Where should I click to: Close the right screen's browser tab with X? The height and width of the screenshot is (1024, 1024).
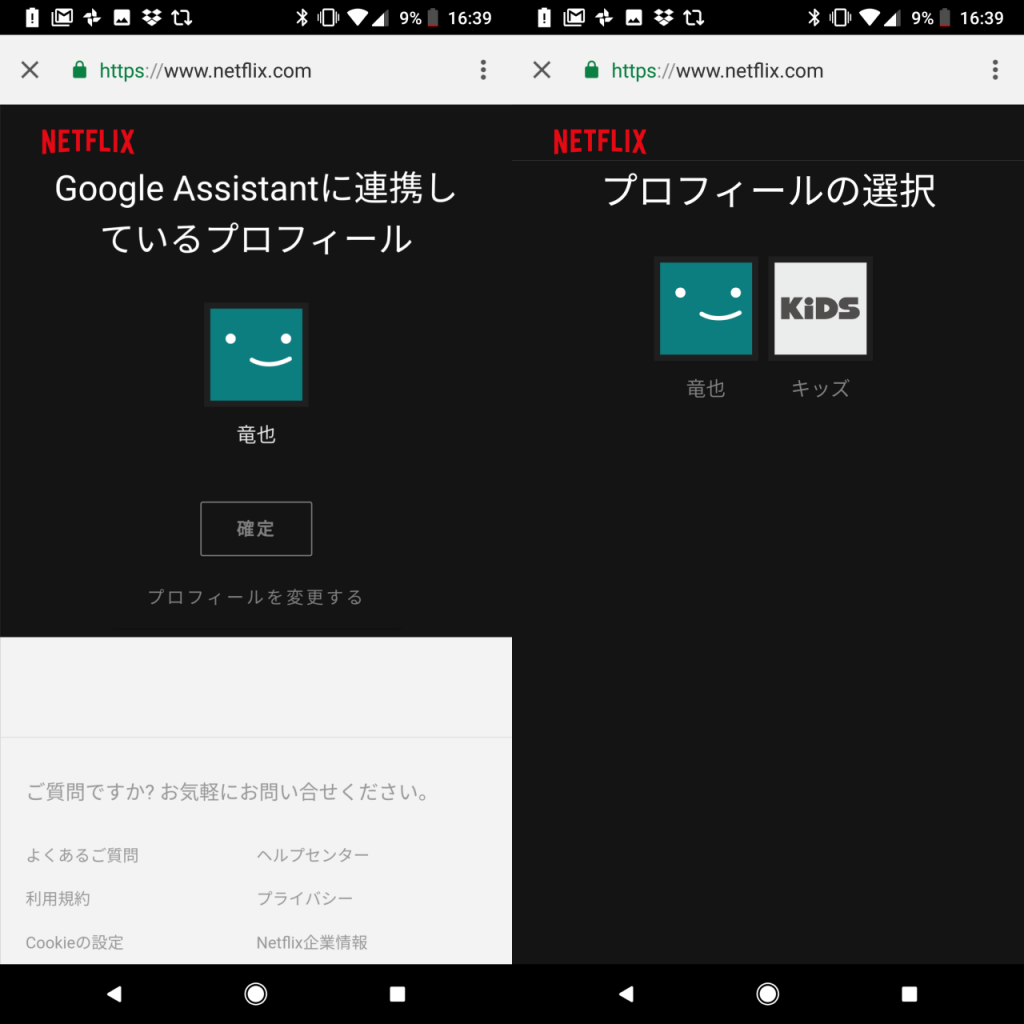[542, 70]
